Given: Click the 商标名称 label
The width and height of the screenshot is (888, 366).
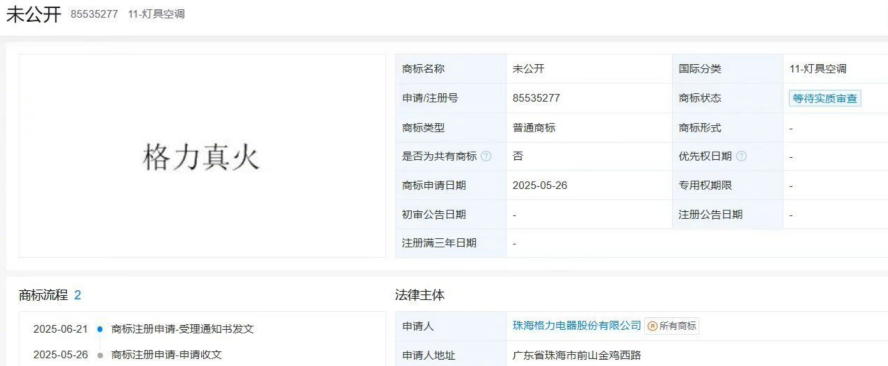Looking at the screenshot, I should click(423, 69).
